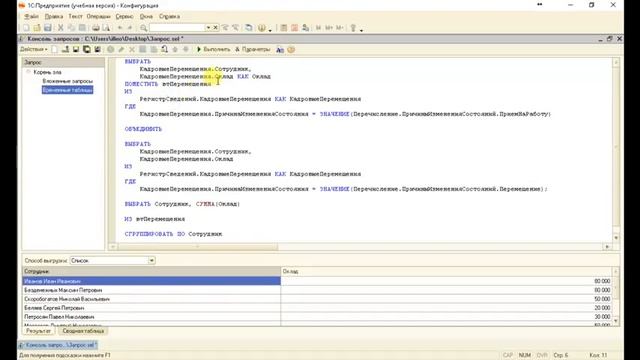Click the Copy icon in main toolbar
This screenshot has width=640, height=360.
71,28
